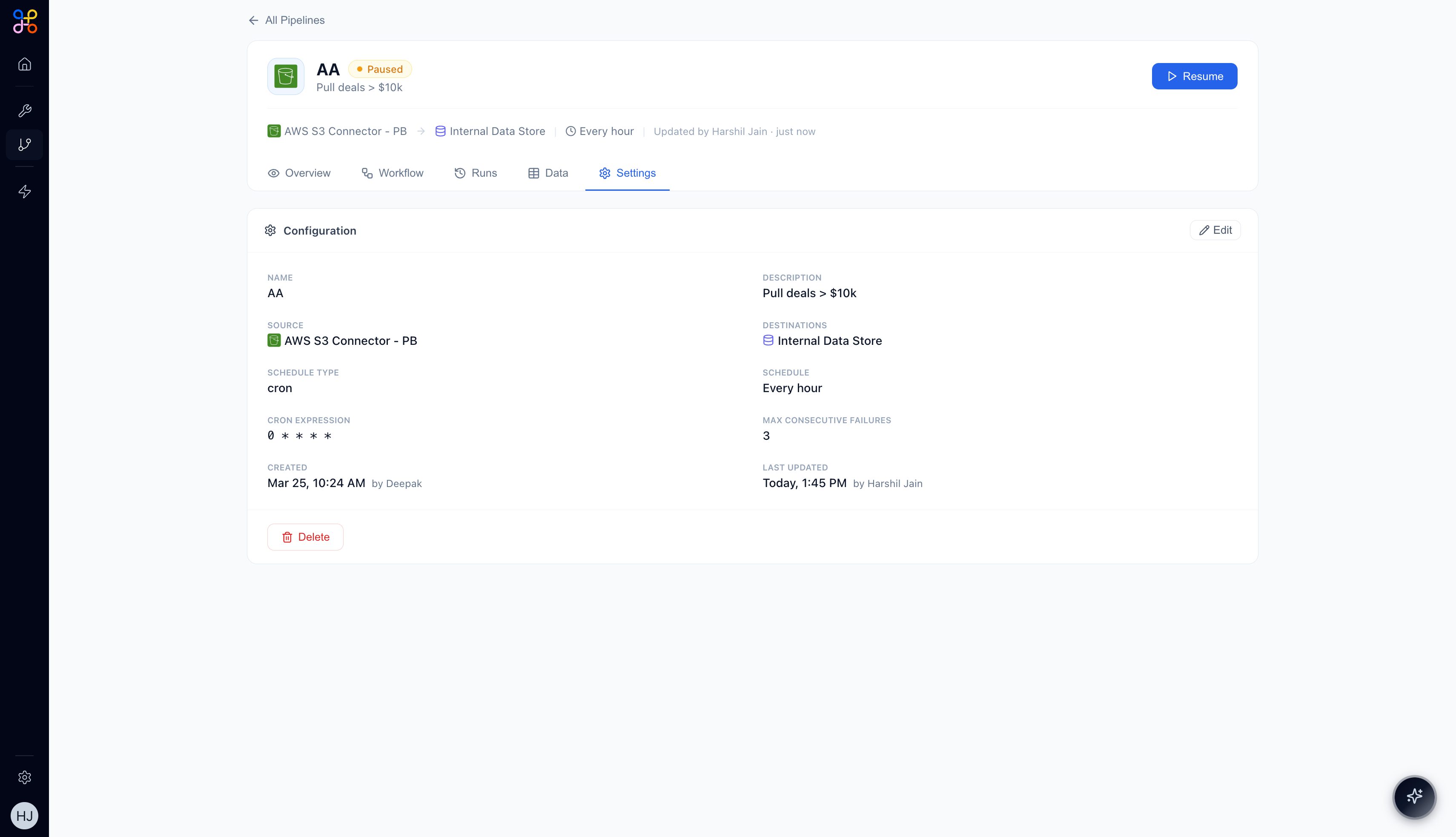
Task: Open the wrench tools icon in the sidebar
Action: [x=25, y=110]
